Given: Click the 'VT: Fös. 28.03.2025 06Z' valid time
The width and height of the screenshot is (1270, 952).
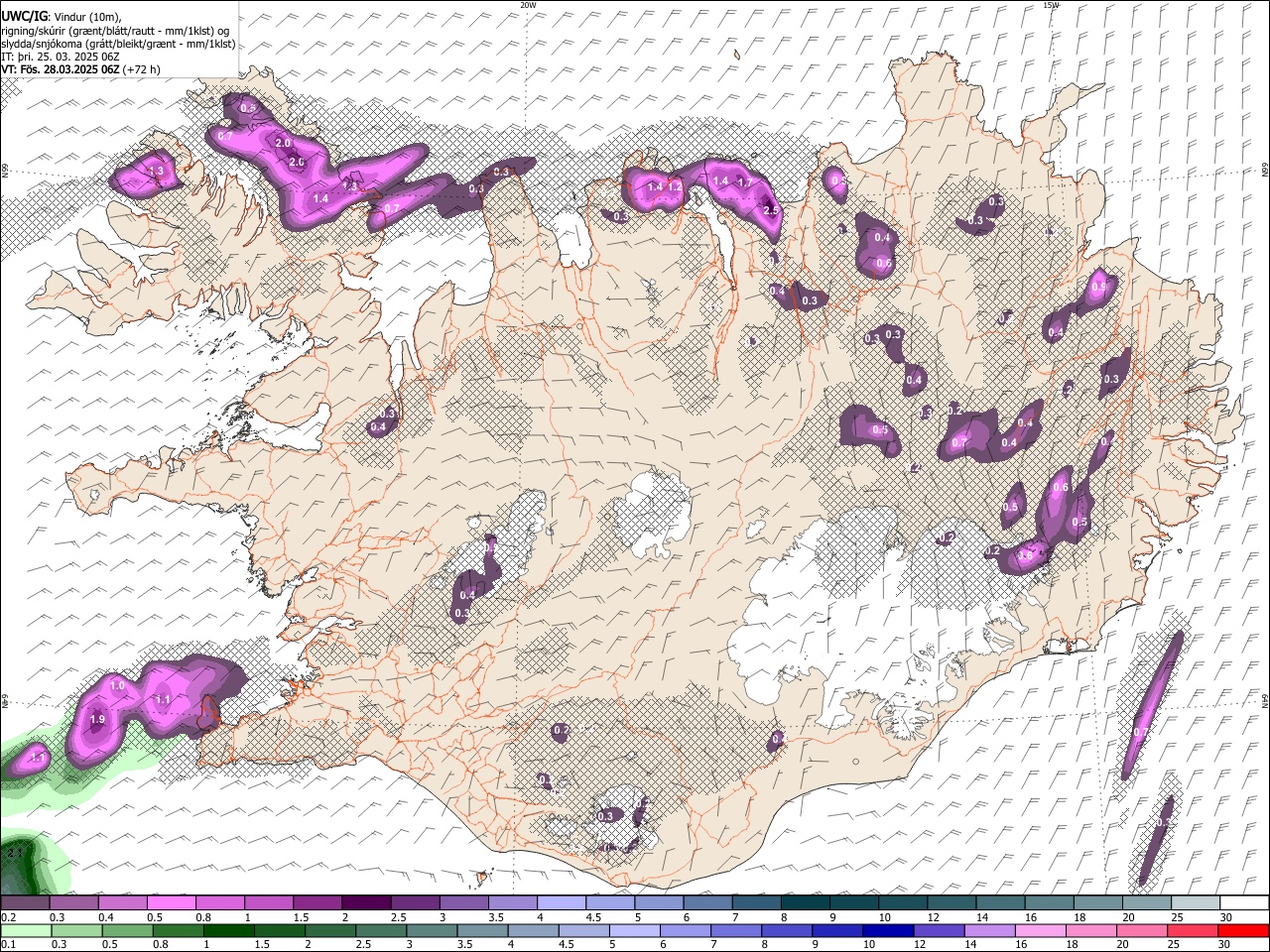Looking at the screenshot, I should (61, 69).
